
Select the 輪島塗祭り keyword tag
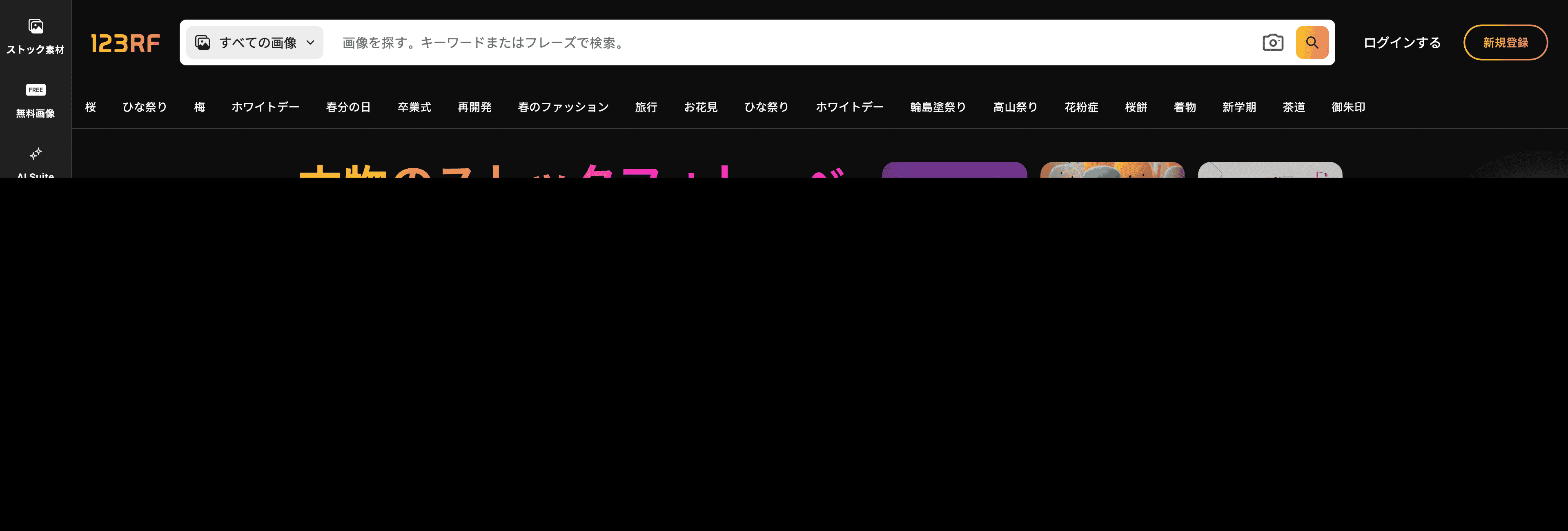[x=938, y=107]
